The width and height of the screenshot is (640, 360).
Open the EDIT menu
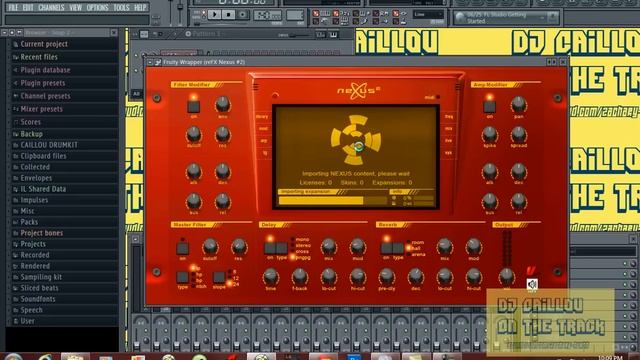click(x=28, y=7)
